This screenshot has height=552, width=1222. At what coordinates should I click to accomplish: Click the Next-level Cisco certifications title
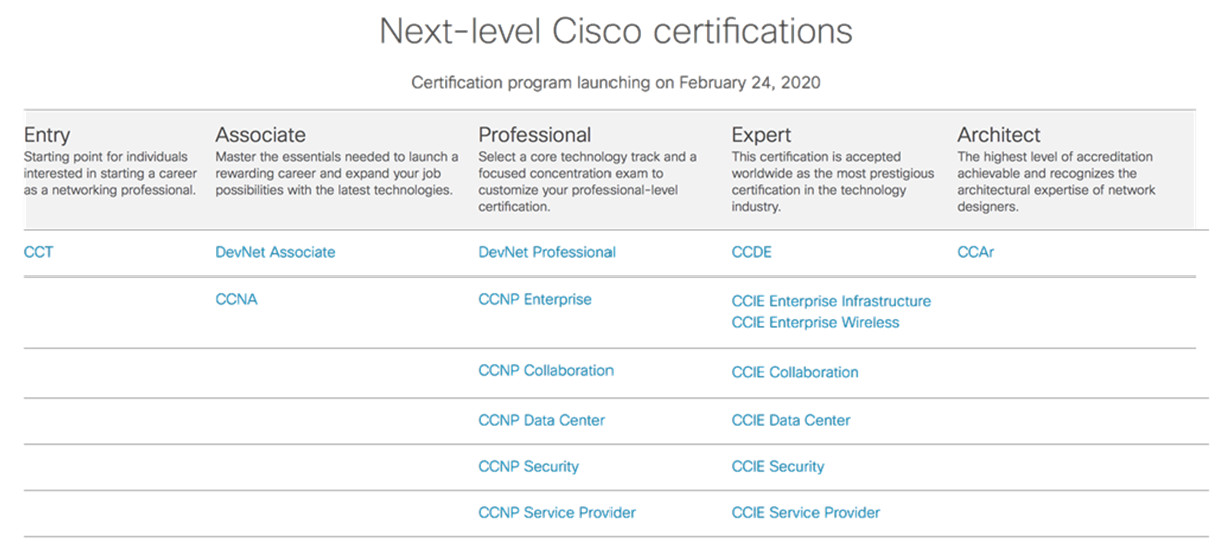pos(616,31)
